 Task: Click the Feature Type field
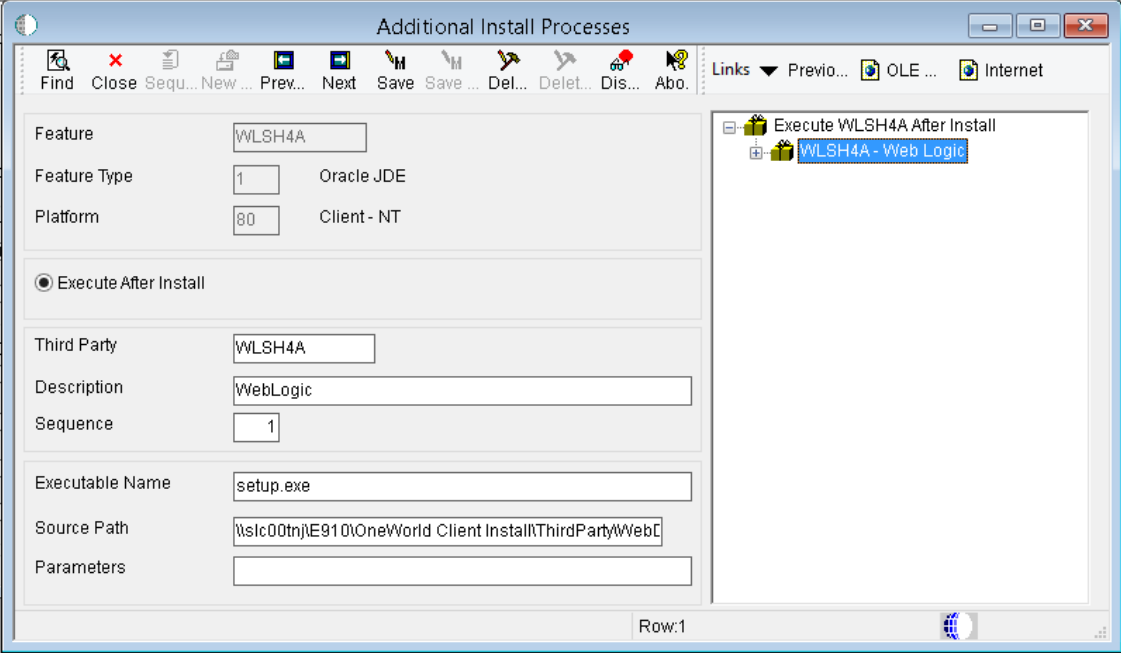point(256,180)
